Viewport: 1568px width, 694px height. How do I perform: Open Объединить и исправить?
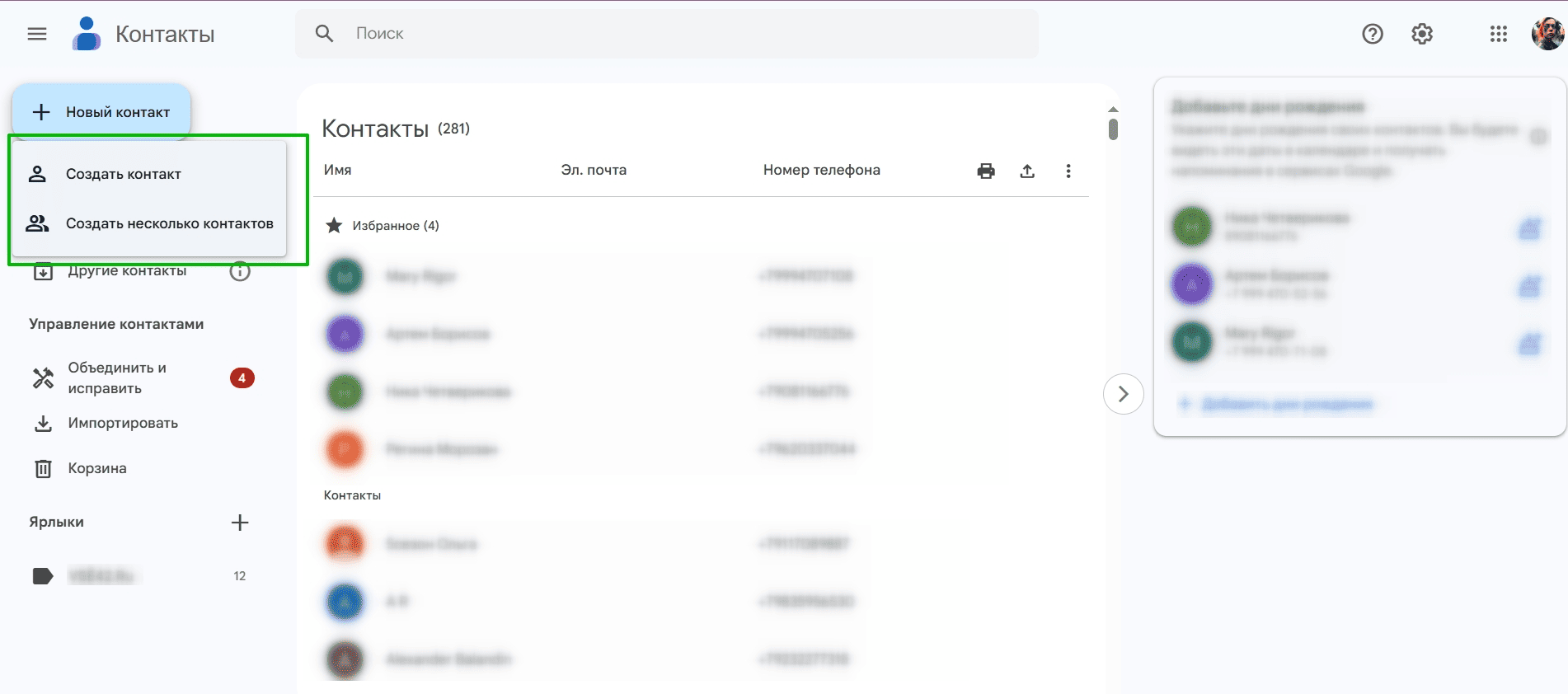(x=117, y=378)
